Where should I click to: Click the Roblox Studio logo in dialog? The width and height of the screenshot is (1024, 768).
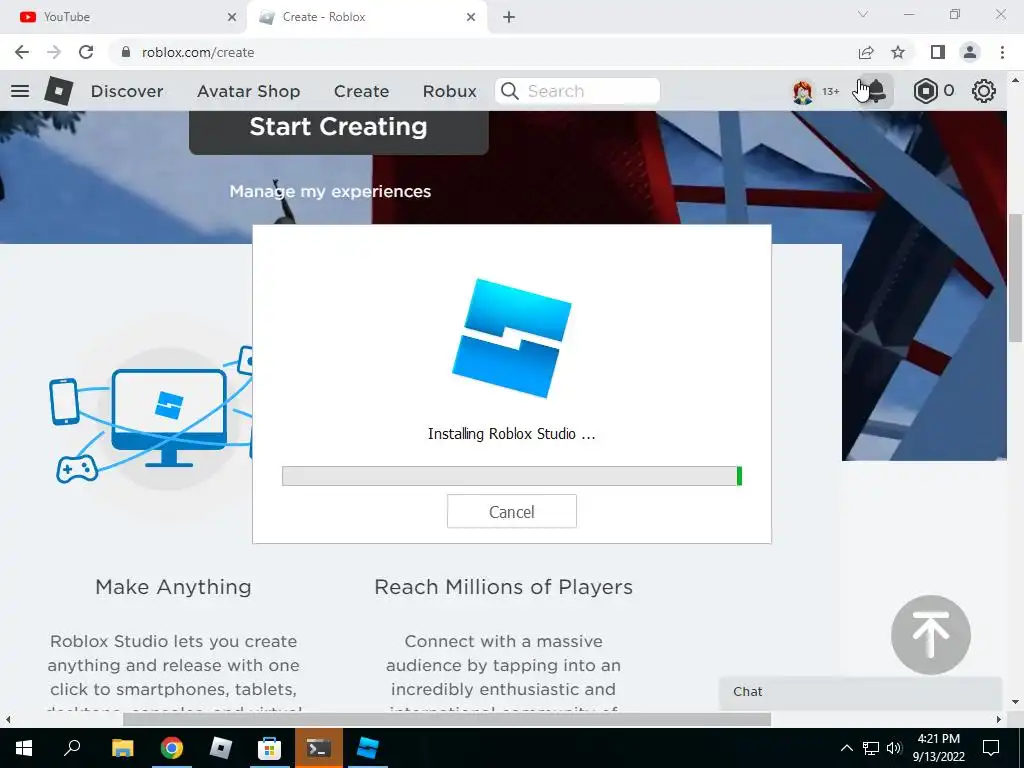point(512,338)
